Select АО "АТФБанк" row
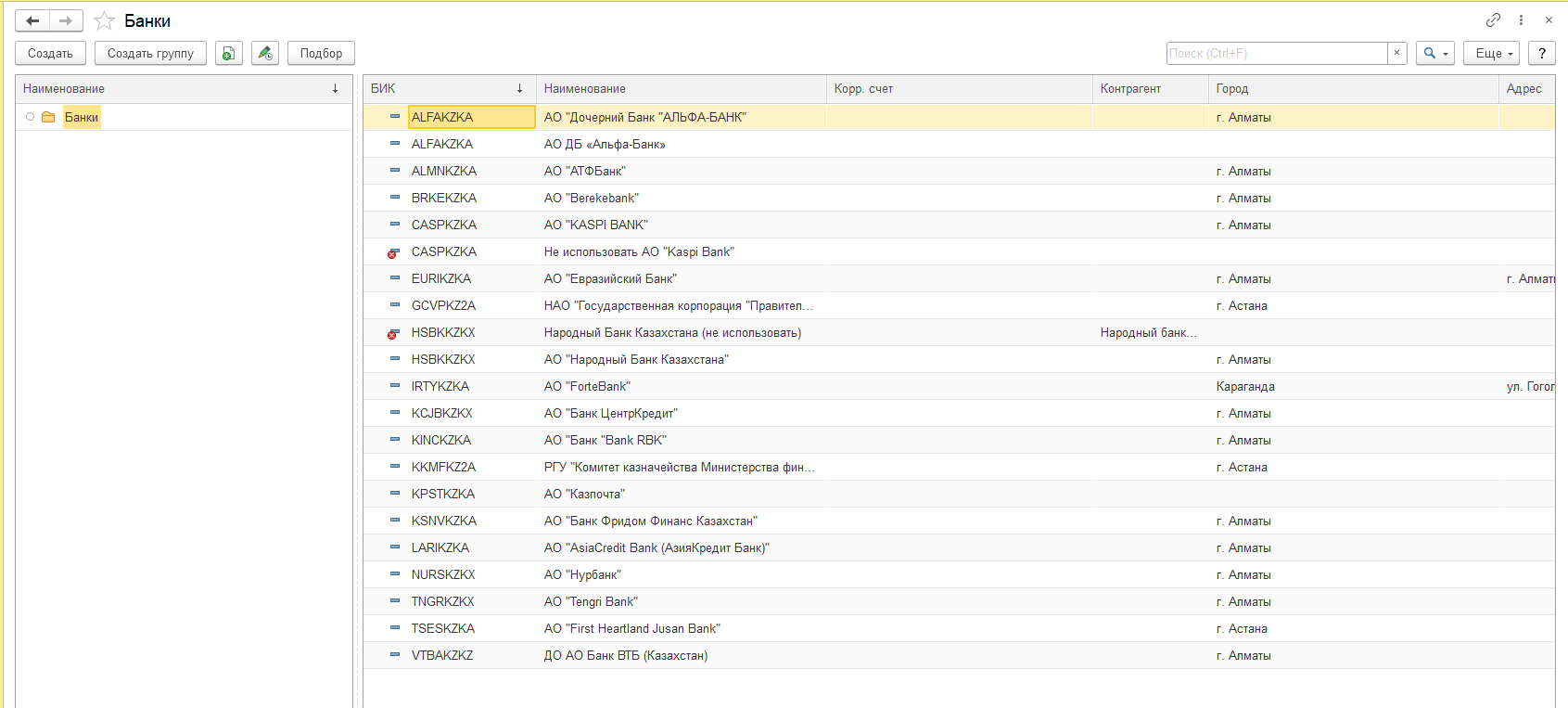This screenshot has width=1568, height=708. 959,171
